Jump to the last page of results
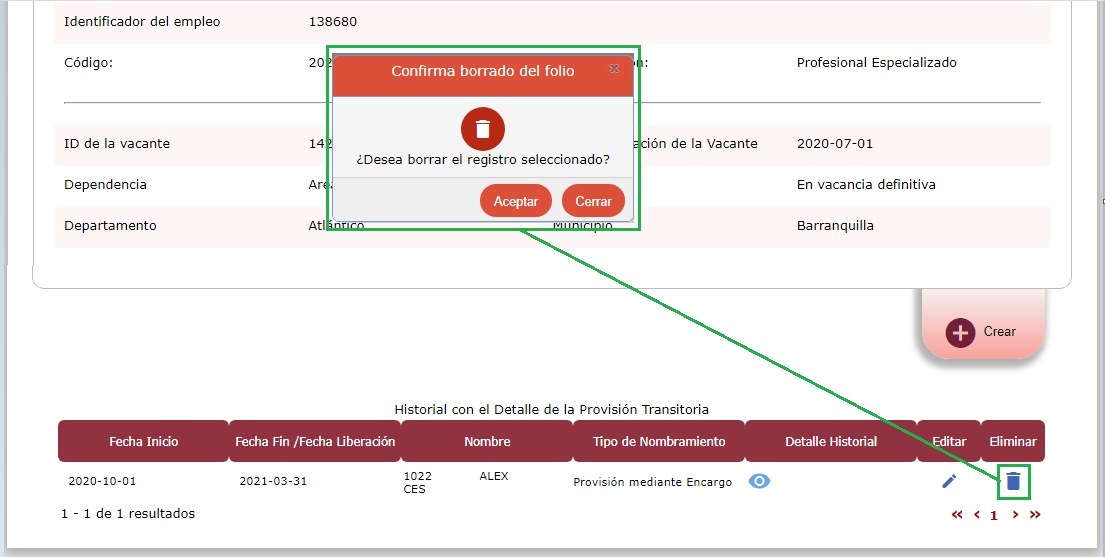This screenshot has height=557, width=1105. 1035,515
